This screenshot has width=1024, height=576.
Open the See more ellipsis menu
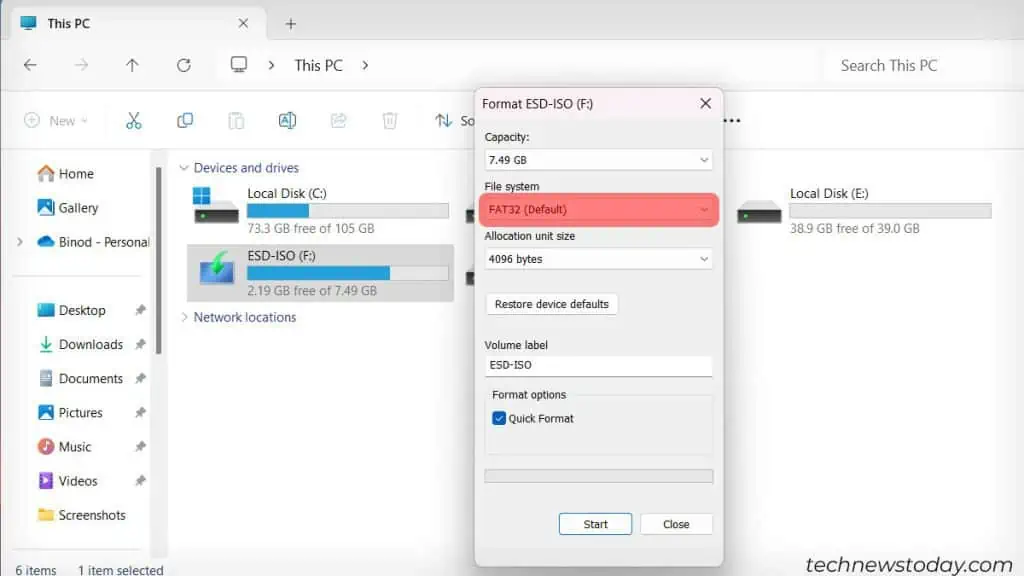tap(732, 120)
